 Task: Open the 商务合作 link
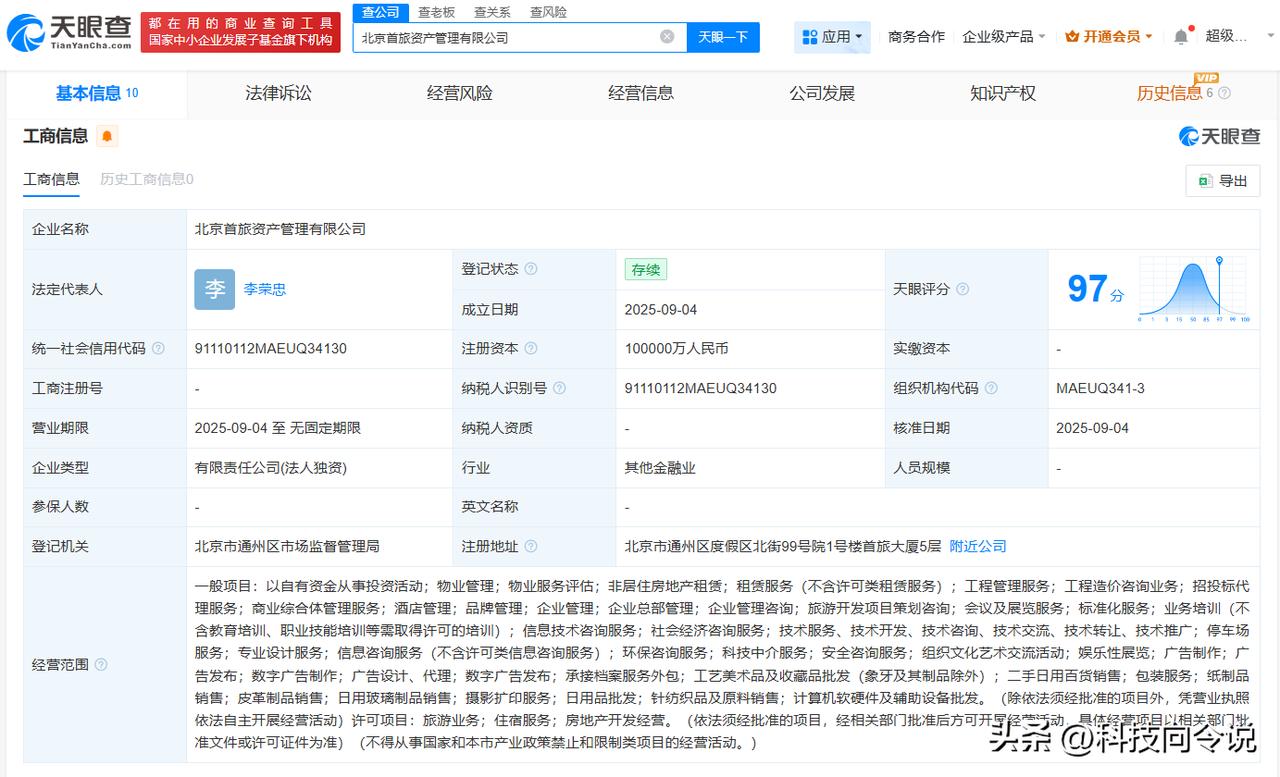[x=916, y=37]
